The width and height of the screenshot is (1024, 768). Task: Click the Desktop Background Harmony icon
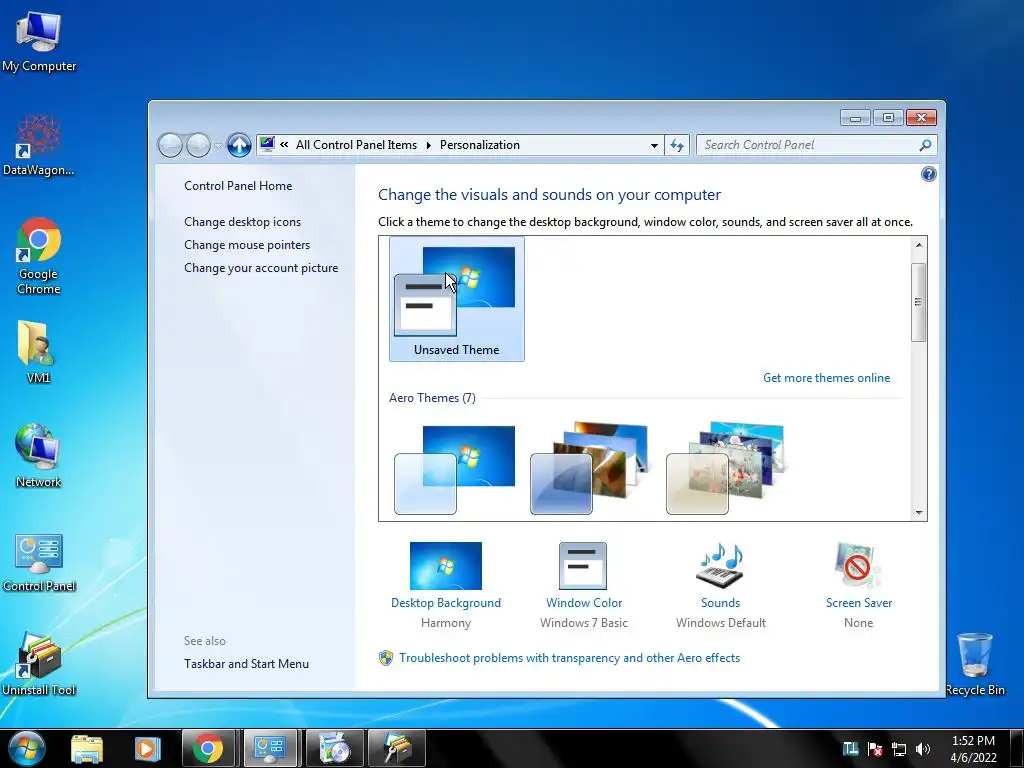445,566
